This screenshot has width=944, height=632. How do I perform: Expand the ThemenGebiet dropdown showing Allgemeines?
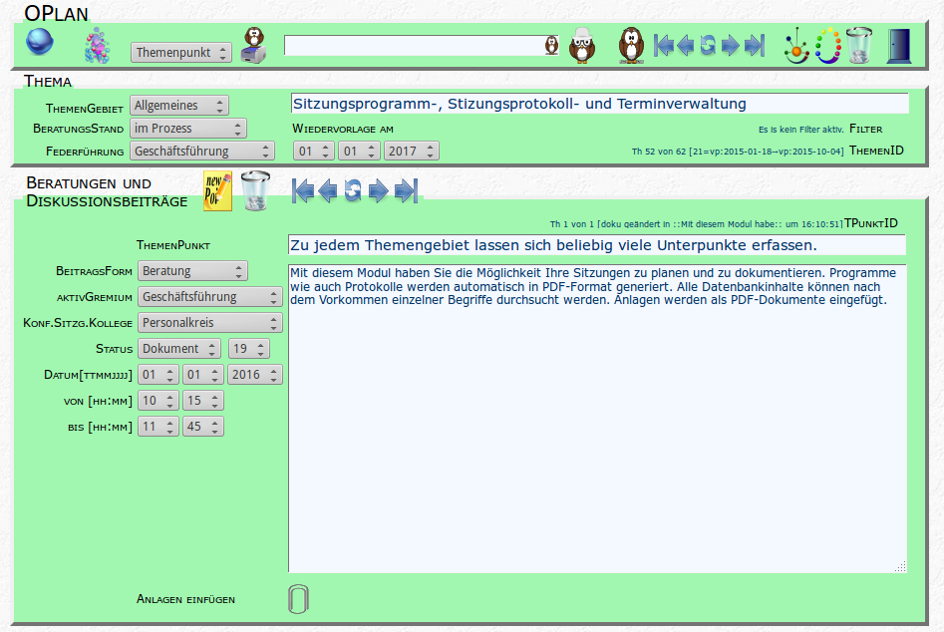tap(179, 105)
